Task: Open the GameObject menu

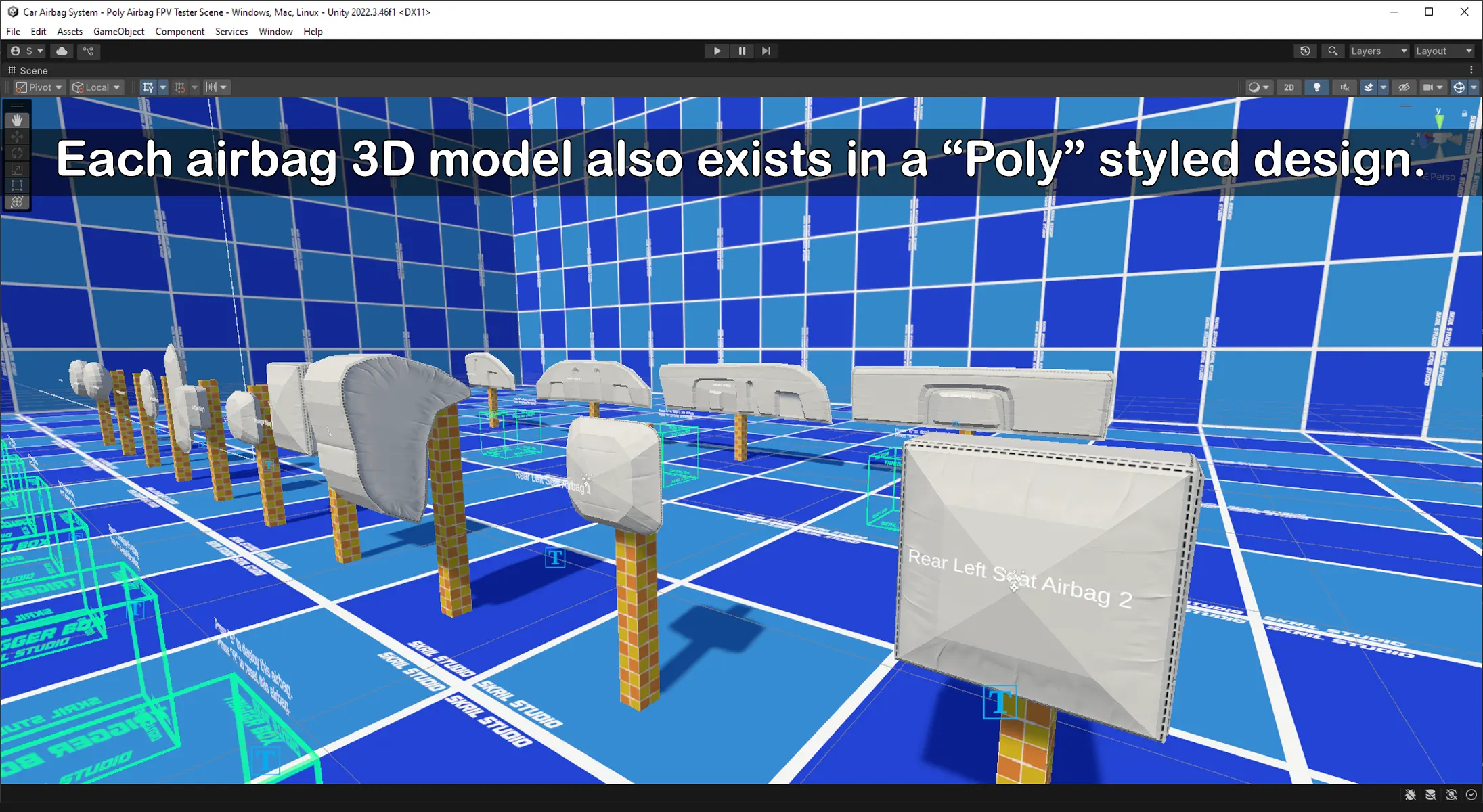Action: coord(118,32)
